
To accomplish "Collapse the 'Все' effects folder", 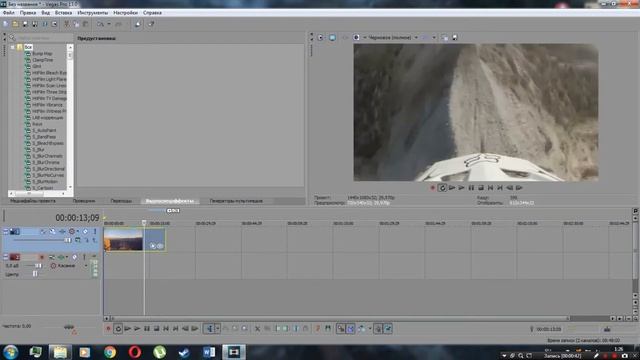I will pos(13,47).
